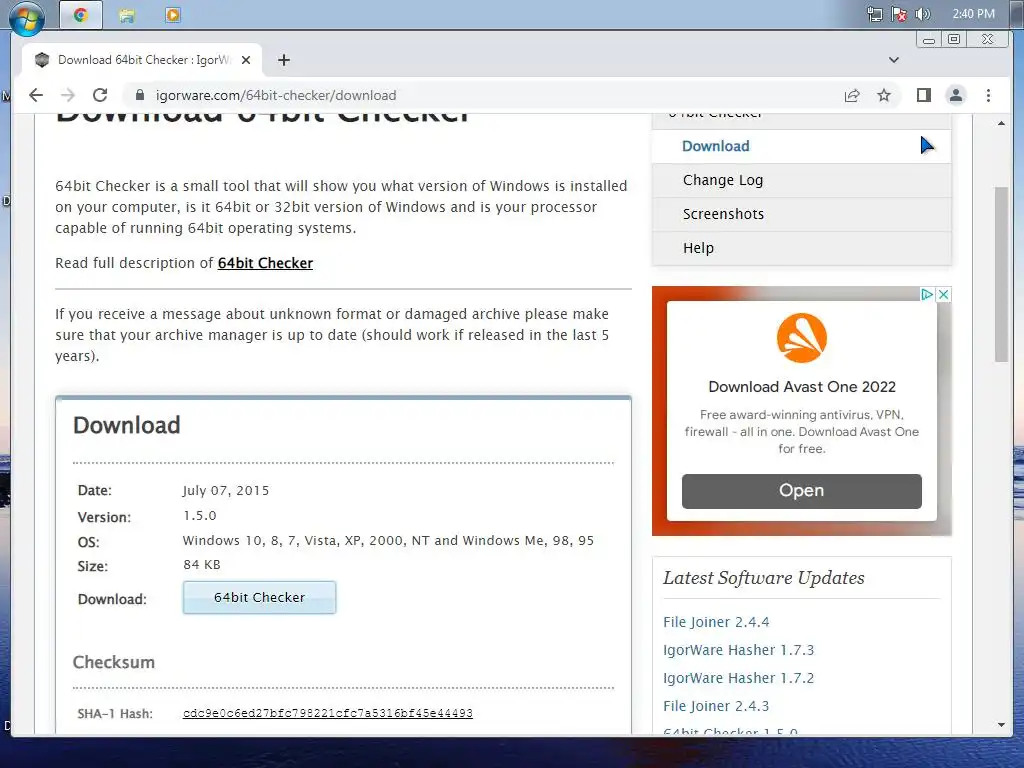Click the July 07, 2015 date value

click(226, 490)
